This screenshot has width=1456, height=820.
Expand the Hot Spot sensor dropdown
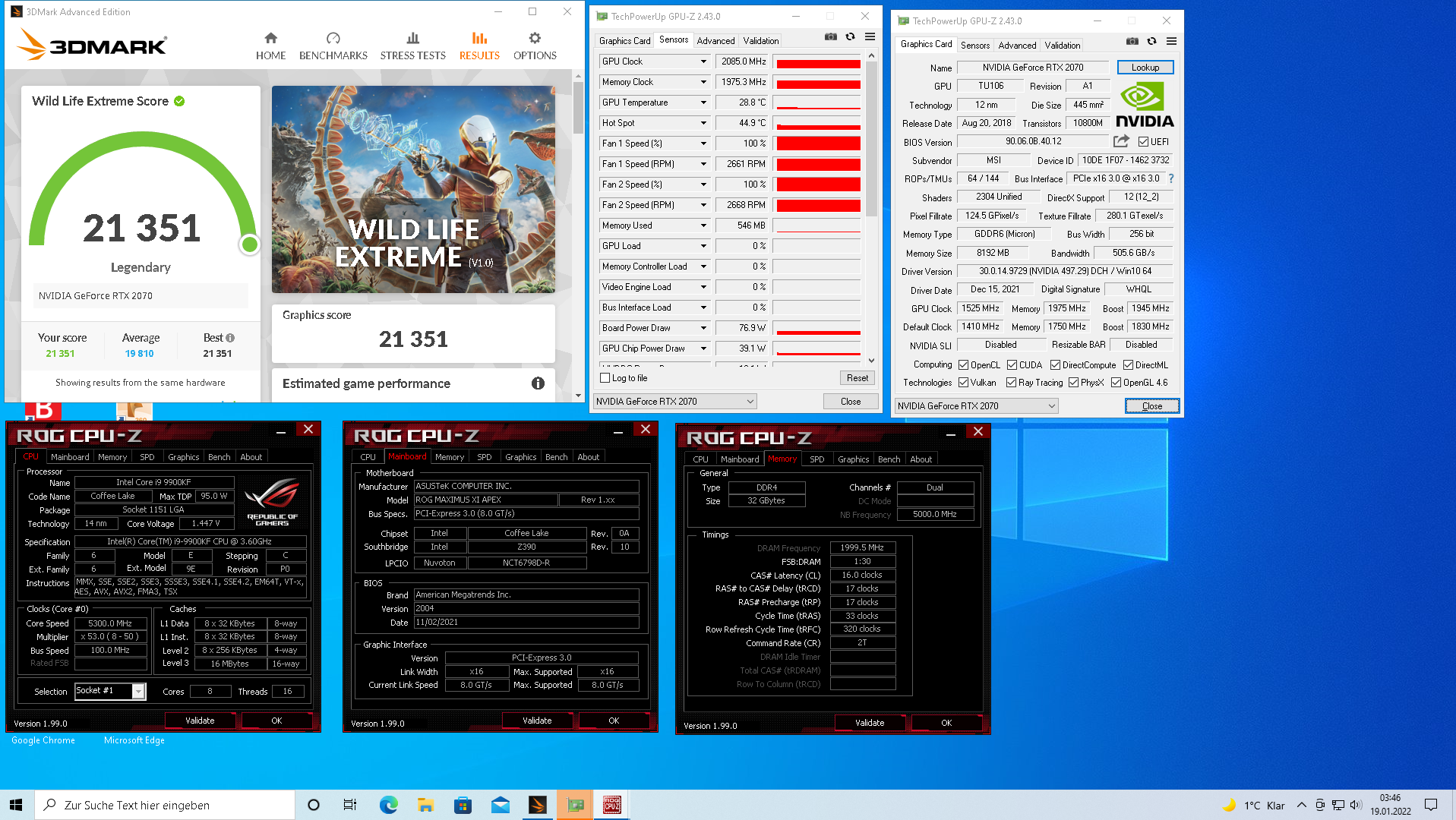(703, 123)
